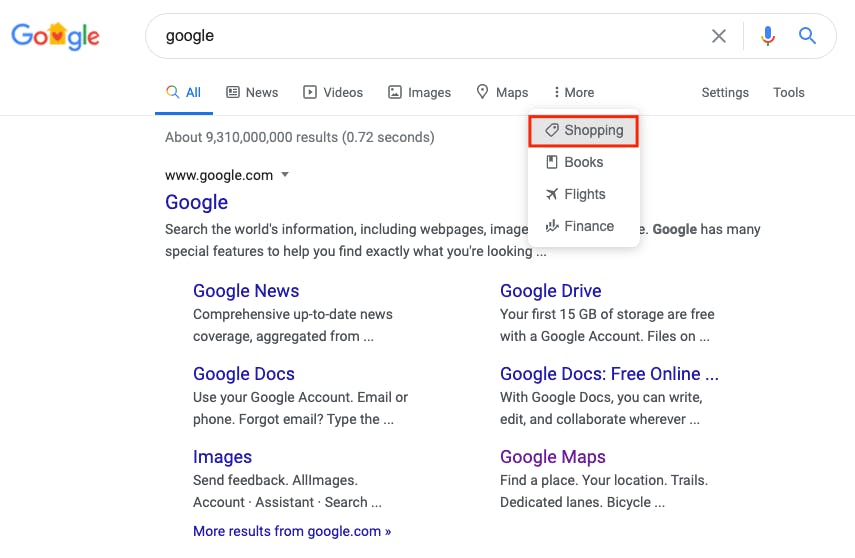Click the Tools button
This screenshot has width=855, height=558.
click(788, 92)
